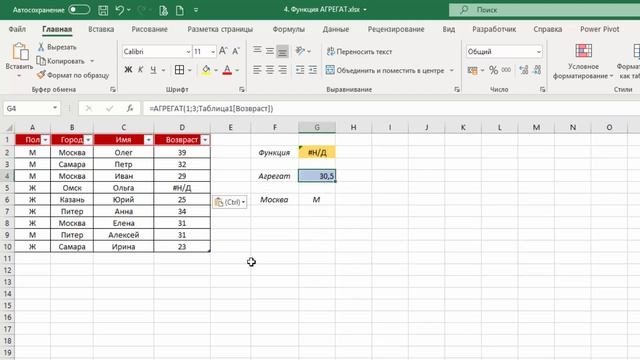Click Объединить и поместить в центре

tap(385, 70)
